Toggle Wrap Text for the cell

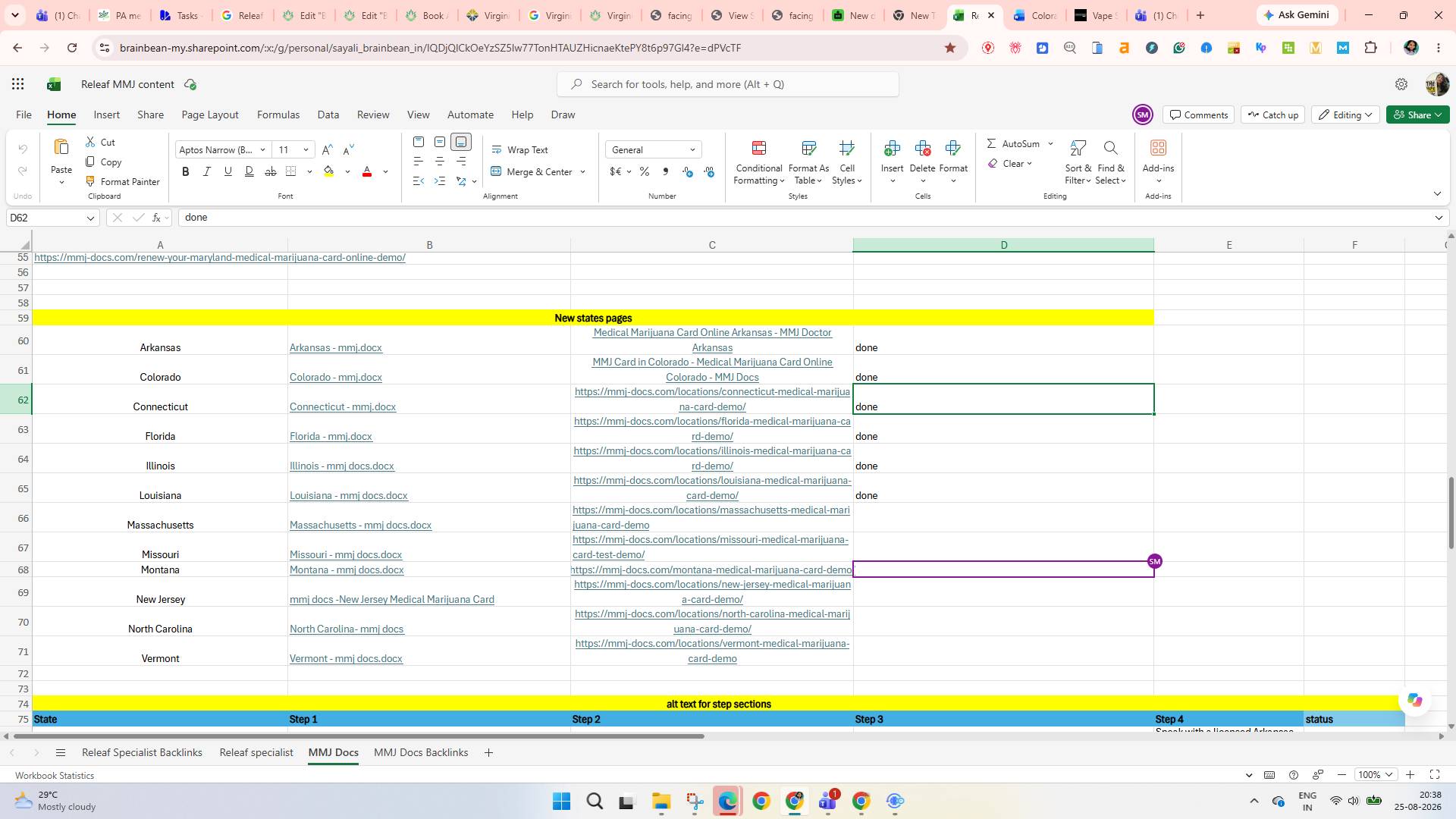pyautogui.click(x=519, y=150)
